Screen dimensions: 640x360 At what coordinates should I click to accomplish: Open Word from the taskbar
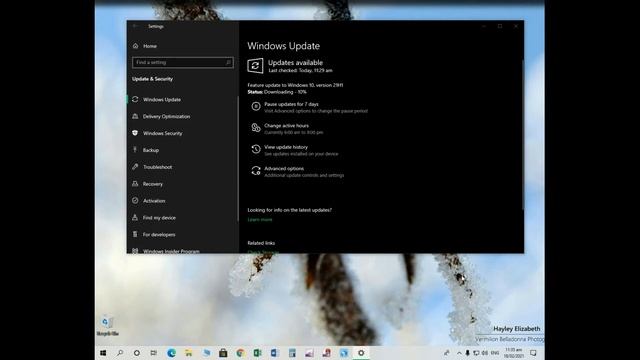275,353
